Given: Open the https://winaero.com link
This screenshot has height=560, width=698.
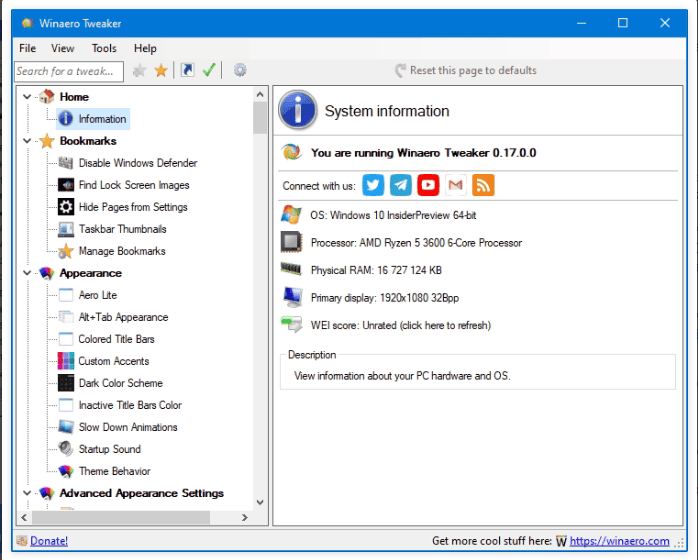Looking at the screenshot, I should 619,541.
